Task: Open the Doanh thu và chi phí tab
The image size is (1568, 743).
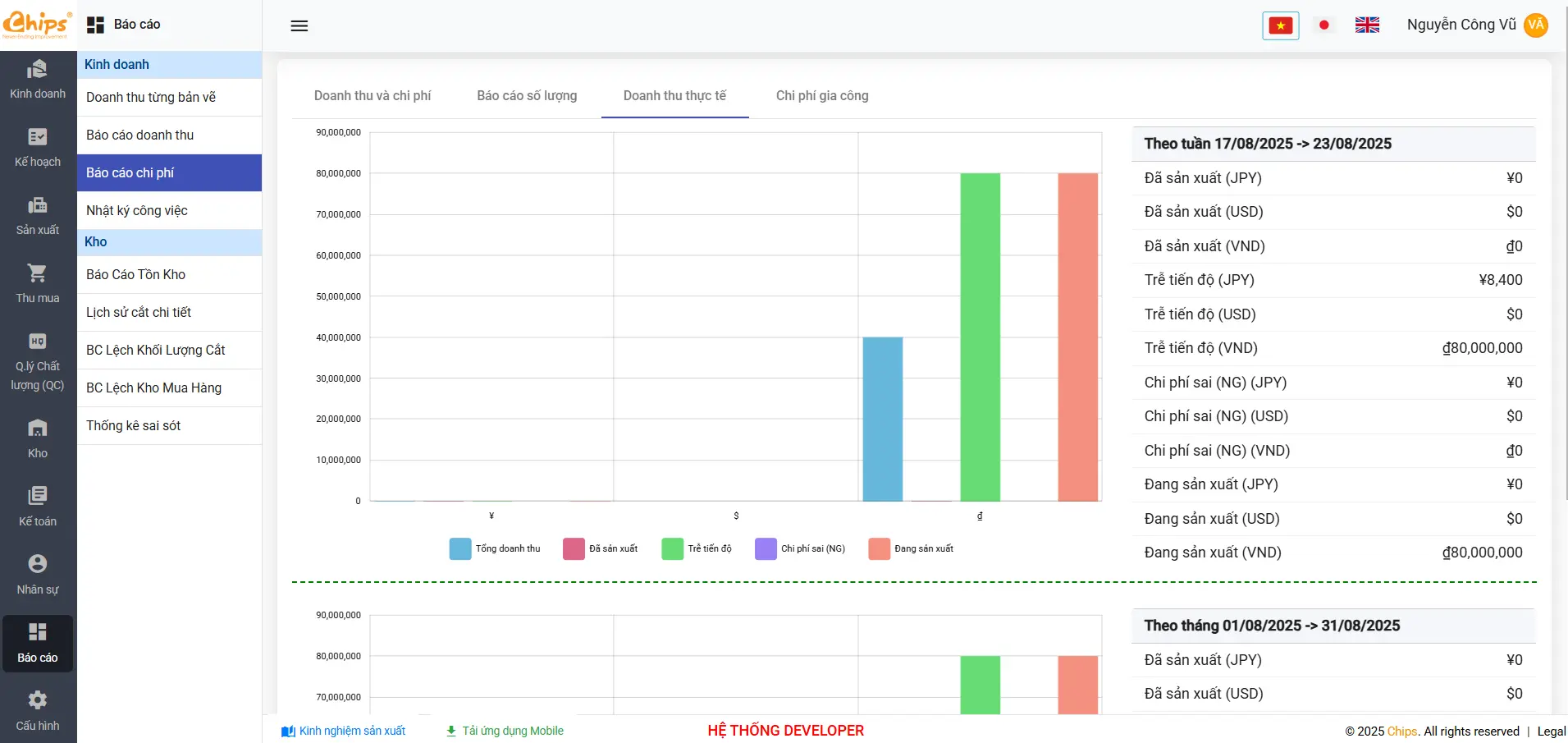Action: point(373,96)
